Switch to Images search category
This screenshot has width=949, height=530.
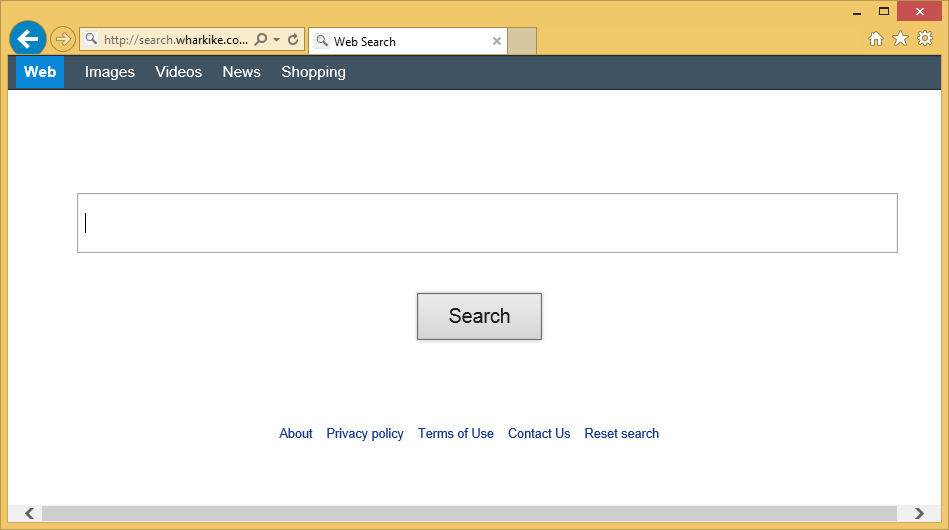coord(110,72)
